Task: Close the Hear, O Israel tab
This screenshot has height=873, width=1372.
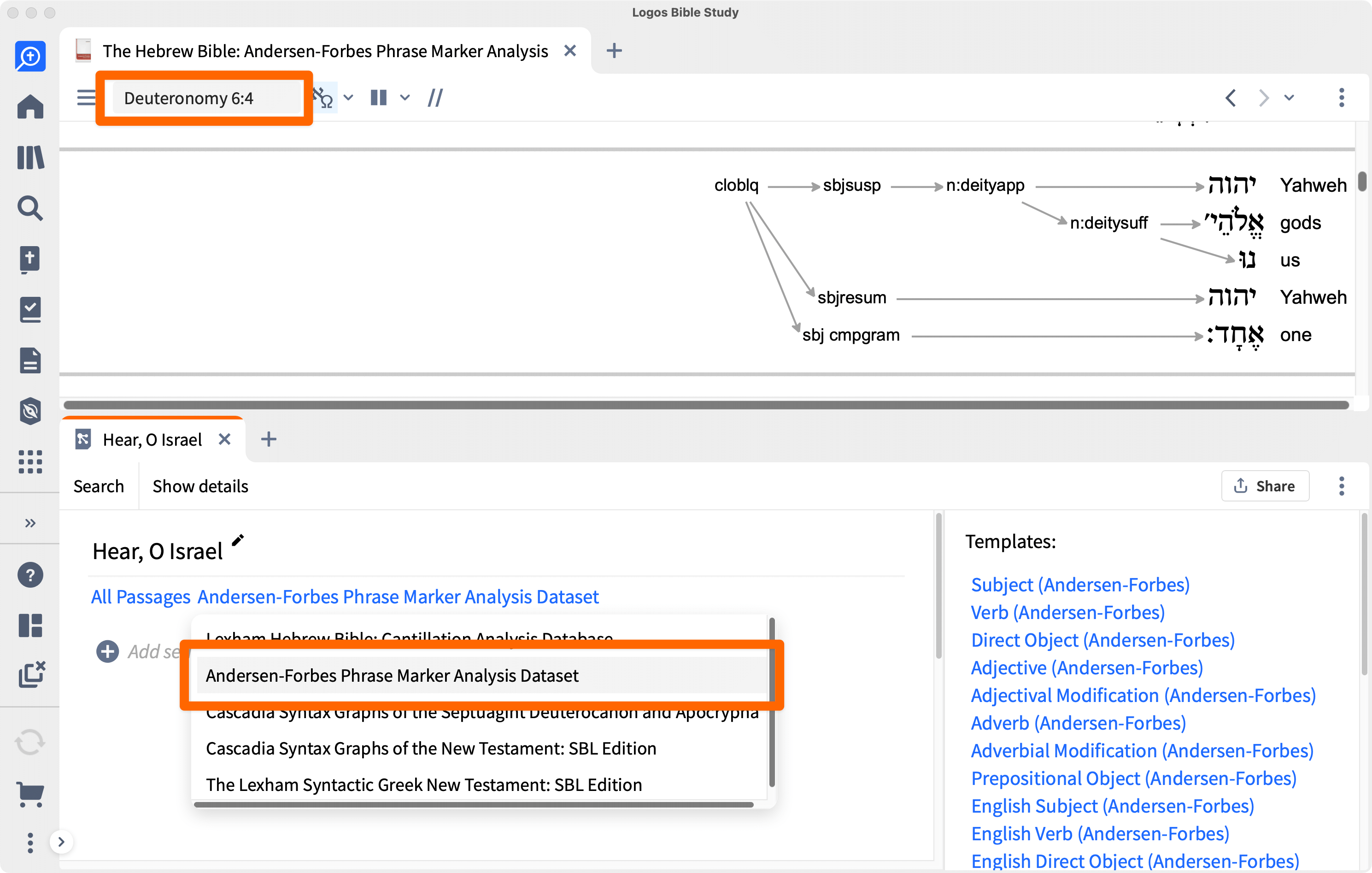Action: tap(224, 439)
